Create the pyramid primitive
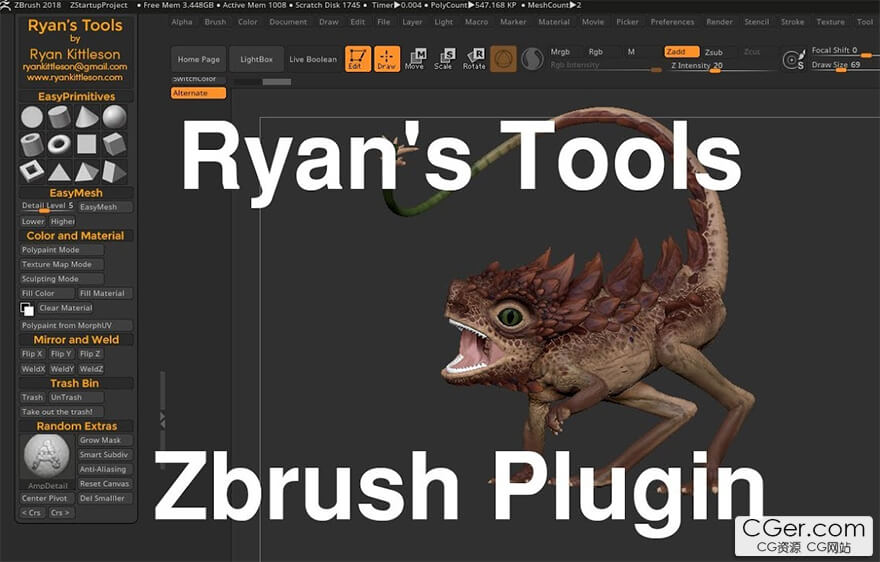The image size is (880, 562). [86, 171]
